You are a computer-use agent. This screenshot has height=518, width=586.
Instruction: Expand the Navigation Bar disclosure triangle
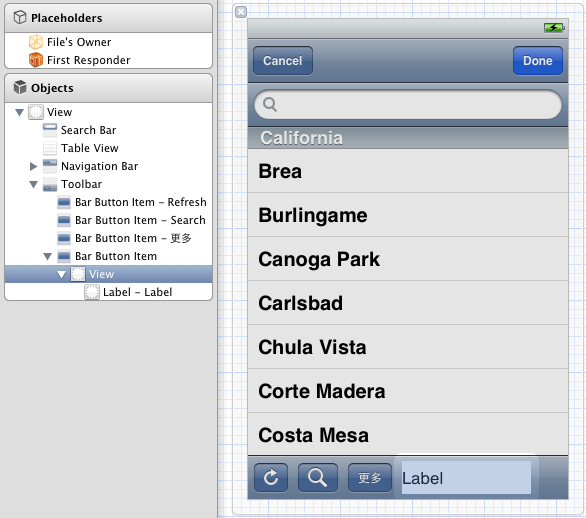[x=33, y=166]
